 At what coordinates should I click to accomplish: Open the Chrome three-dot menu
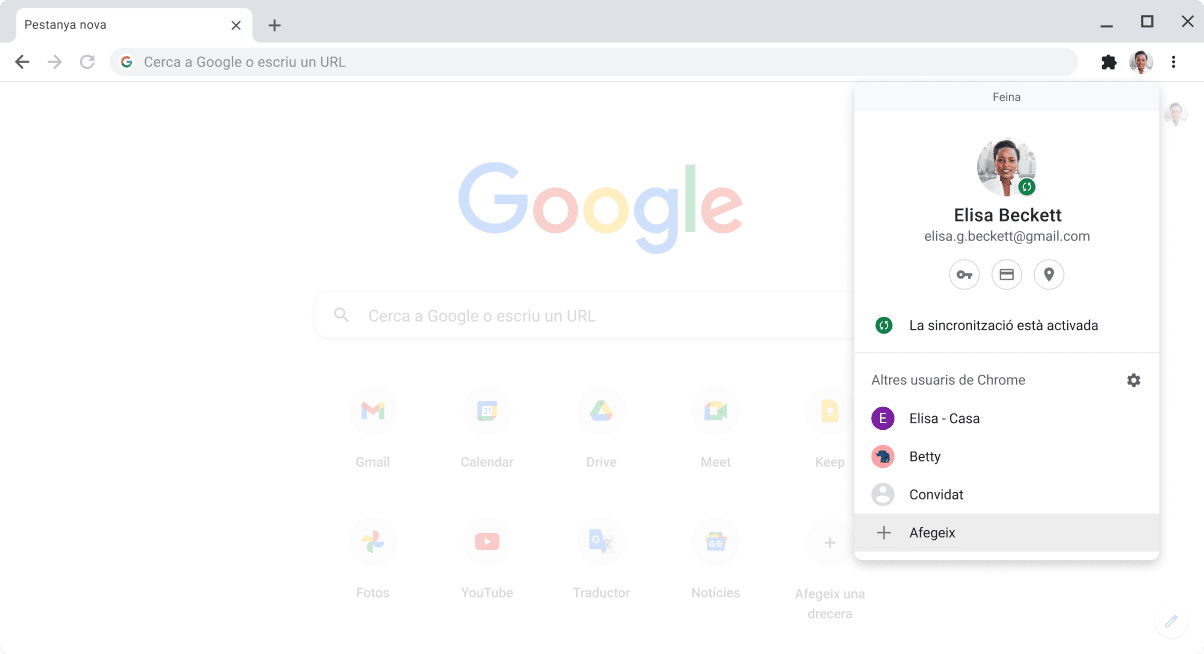pos(1174,62)
